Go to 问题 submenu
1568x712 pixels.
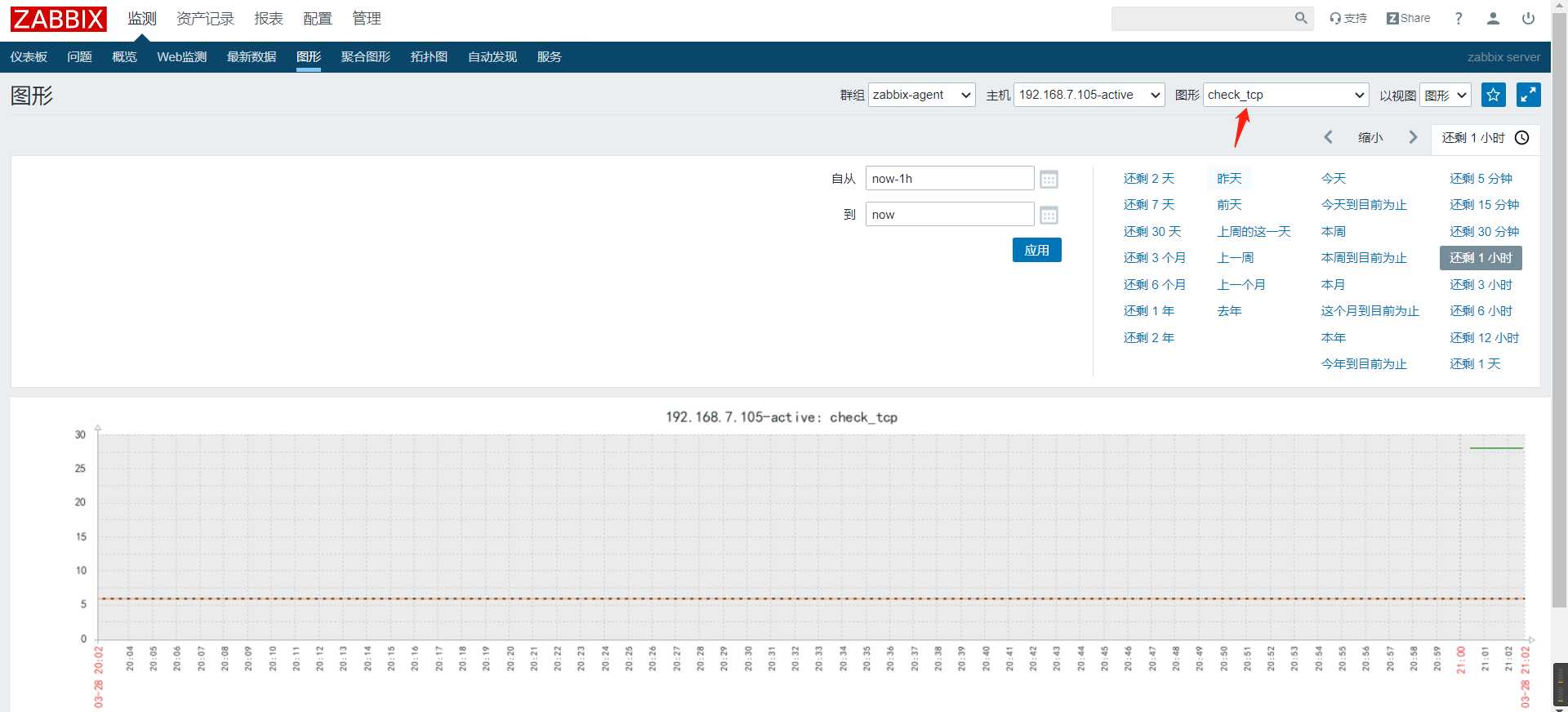(79, 57)
